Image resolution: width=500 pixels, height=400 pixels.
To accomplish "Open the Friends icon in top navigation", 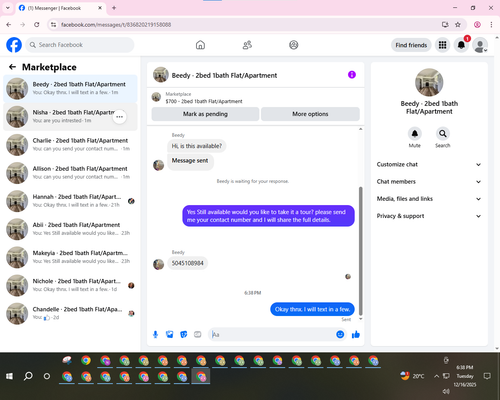I will pyautogui.click(x=247, y=45).
